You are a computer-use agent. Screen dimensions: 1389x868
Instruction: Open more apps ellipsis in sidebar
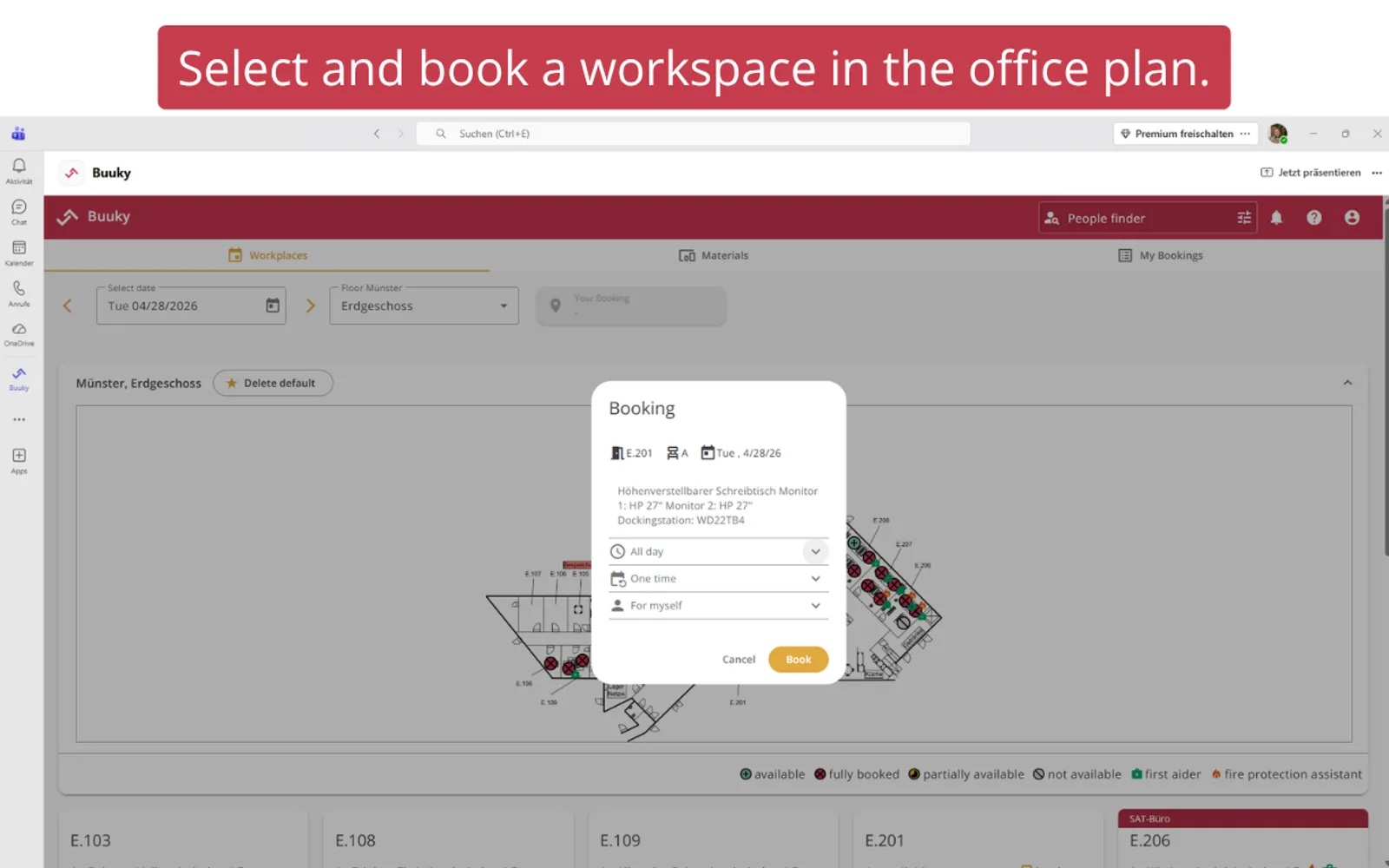pos(19,419)
